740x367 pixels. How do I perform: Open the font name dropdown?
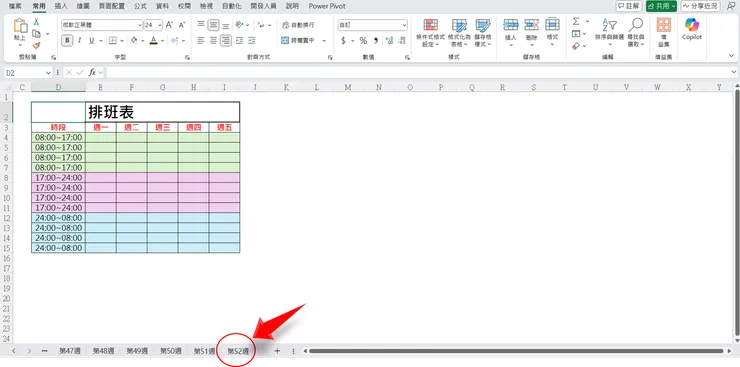click(140, 25)
